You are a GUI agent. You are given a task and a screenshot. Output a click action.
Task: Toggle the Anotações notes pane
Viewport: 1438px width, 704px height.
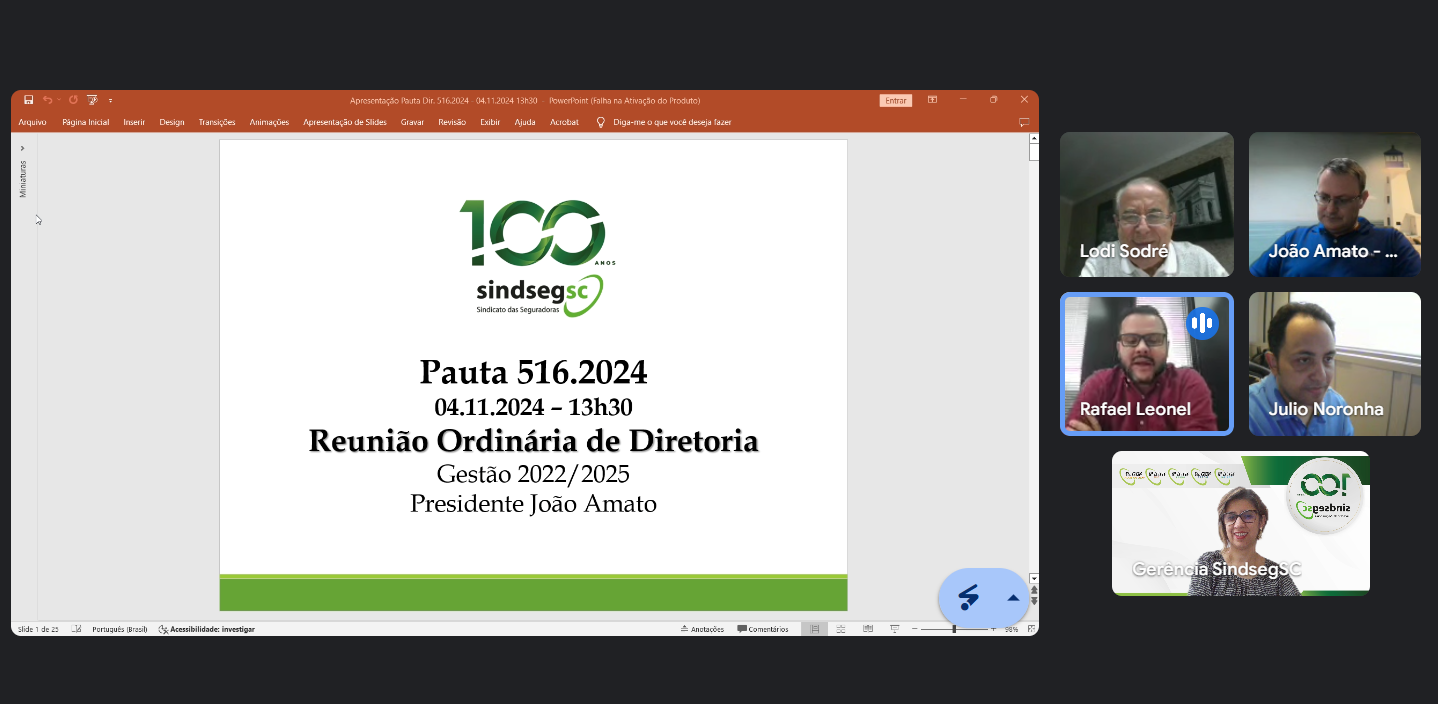[x=702, y=629]
